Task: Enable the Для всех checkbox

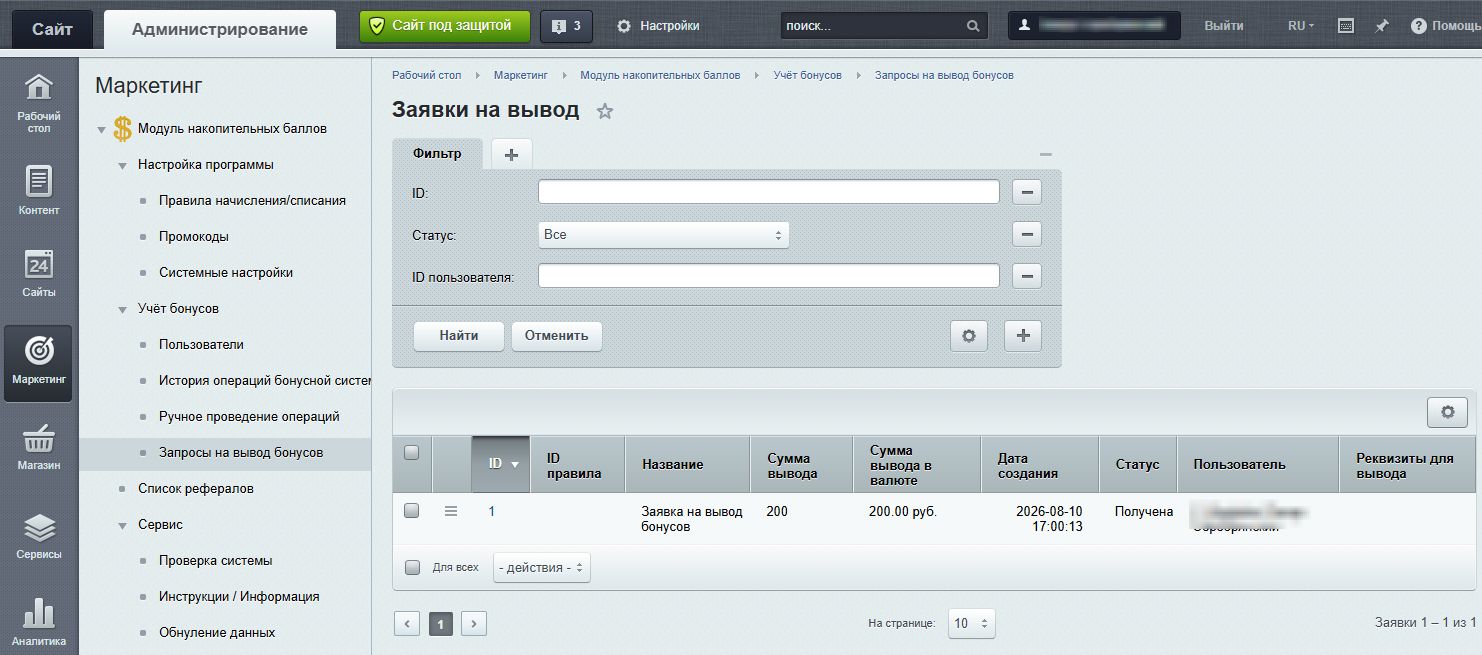Action: coord(412,568)
